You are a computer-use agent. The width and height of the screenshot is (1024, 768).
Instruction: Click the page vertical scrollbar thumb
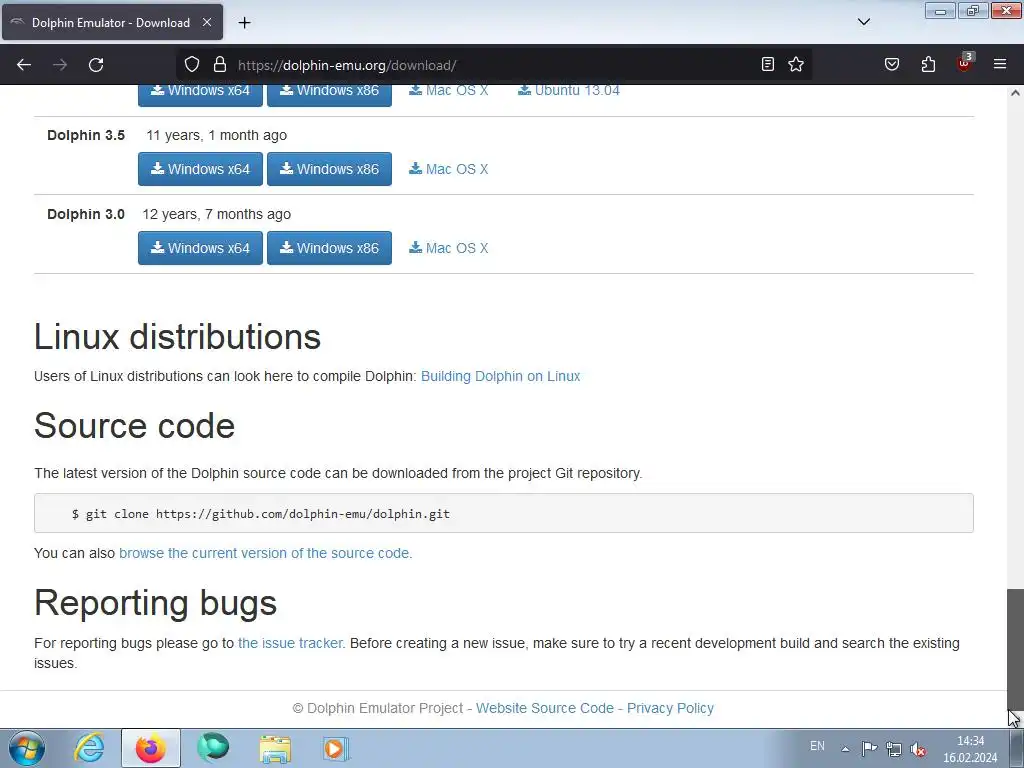pyautogui.click(x=1015, y=649)
